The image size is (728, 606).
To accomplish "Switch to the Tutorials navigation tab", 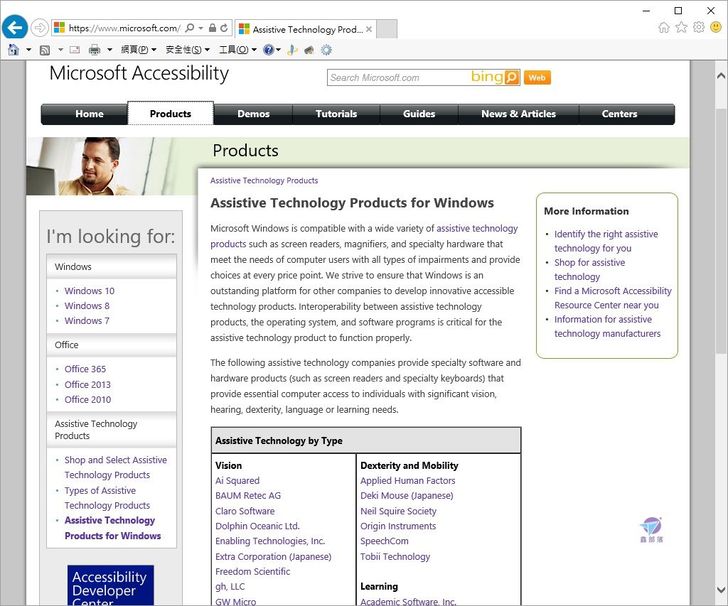I will click(336, 114).
